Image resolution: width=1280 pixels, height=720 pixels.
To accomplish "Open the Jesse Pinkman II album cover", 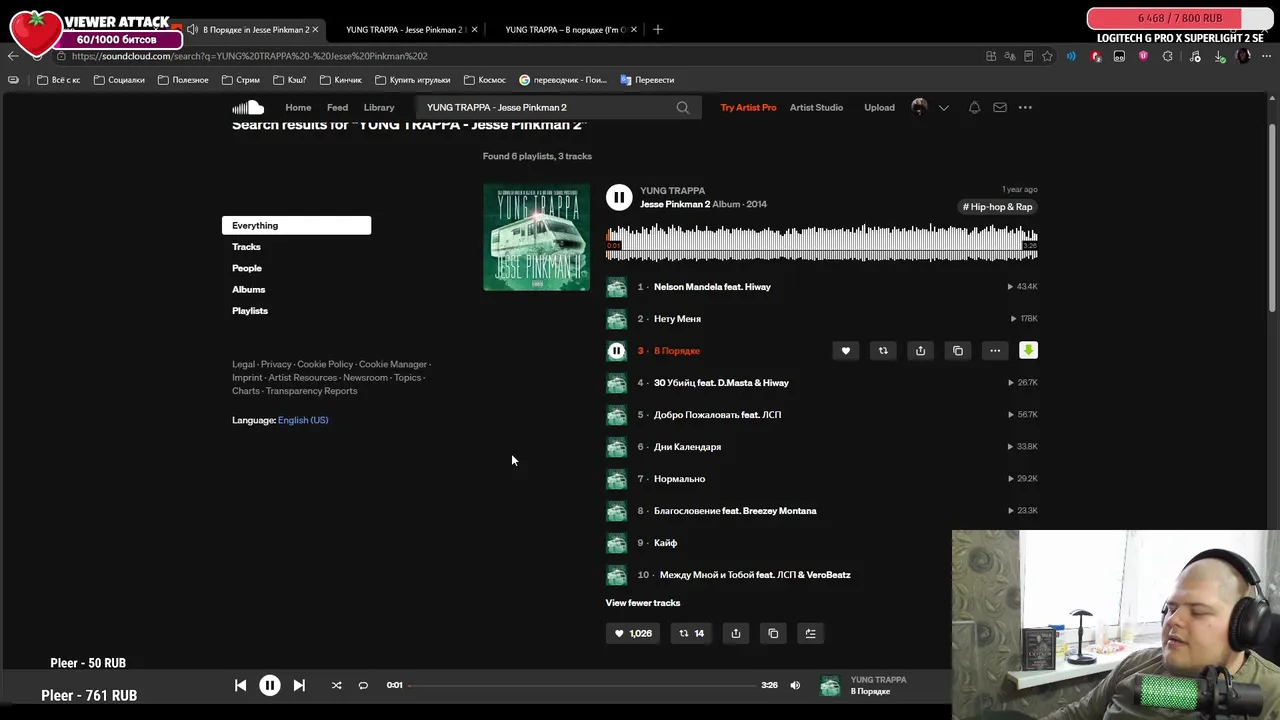I will click(536, 238).
